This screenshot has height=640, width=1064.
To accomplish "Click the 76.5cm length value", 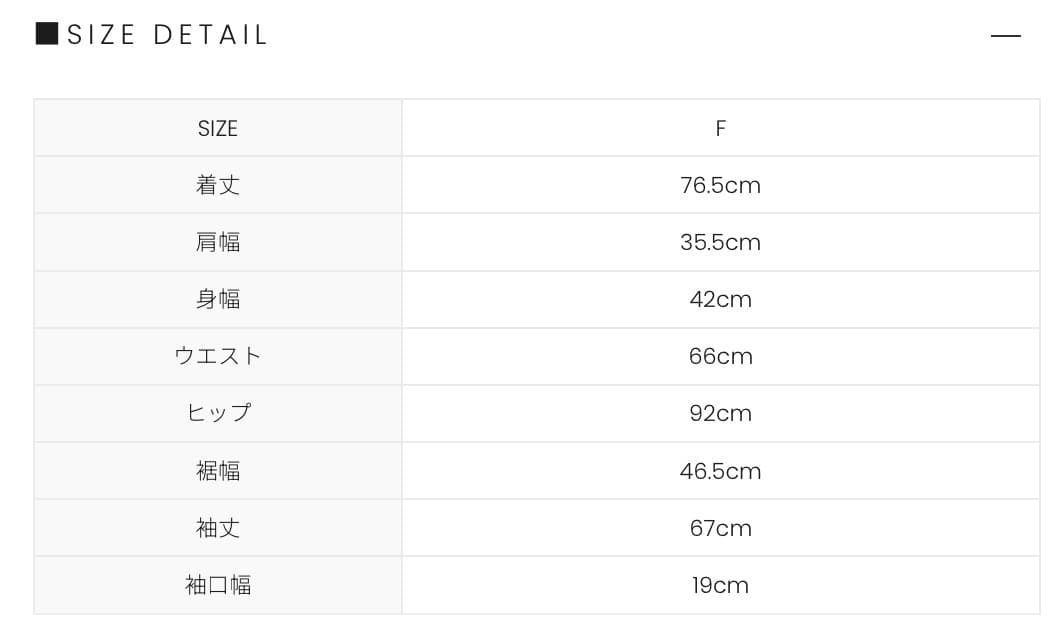I will (720, 186).
